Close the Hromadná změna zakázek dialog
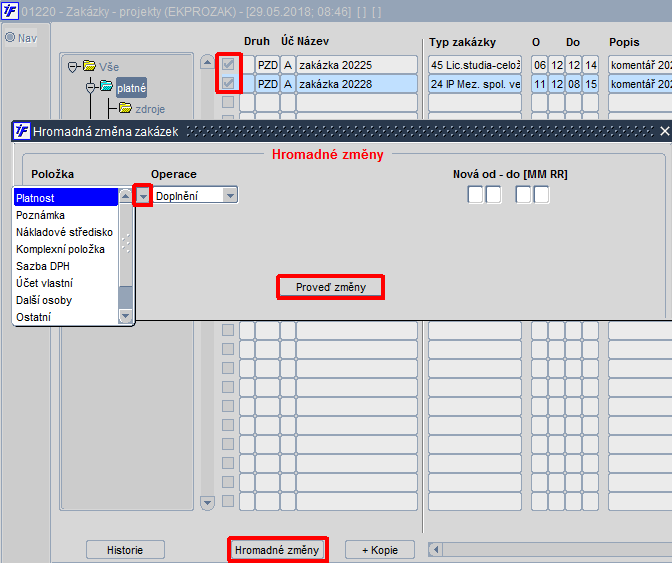The width and height of the screenshot is (672, 563). pyautogui.click(x=664, y=131)
